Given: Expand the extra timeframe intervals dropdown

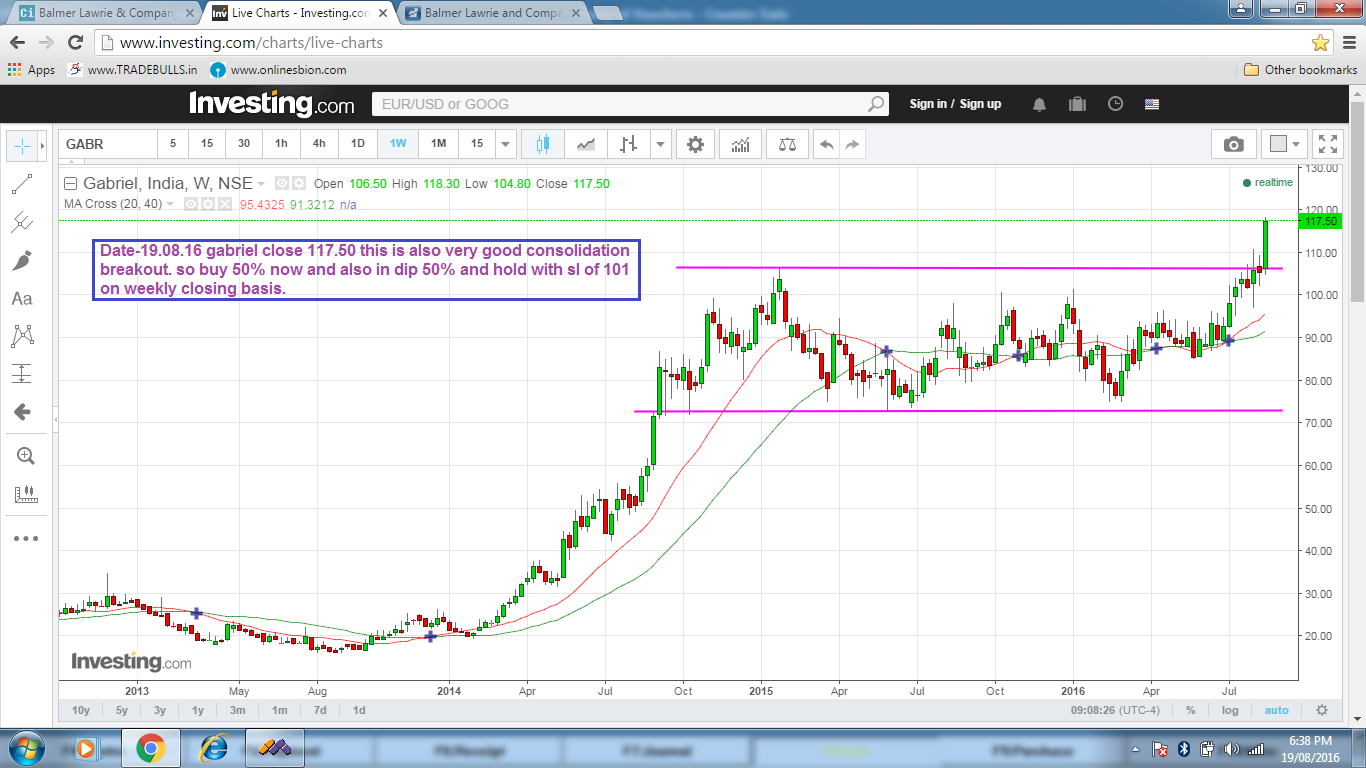Looking at the screenshot, I should click(506, 144).
